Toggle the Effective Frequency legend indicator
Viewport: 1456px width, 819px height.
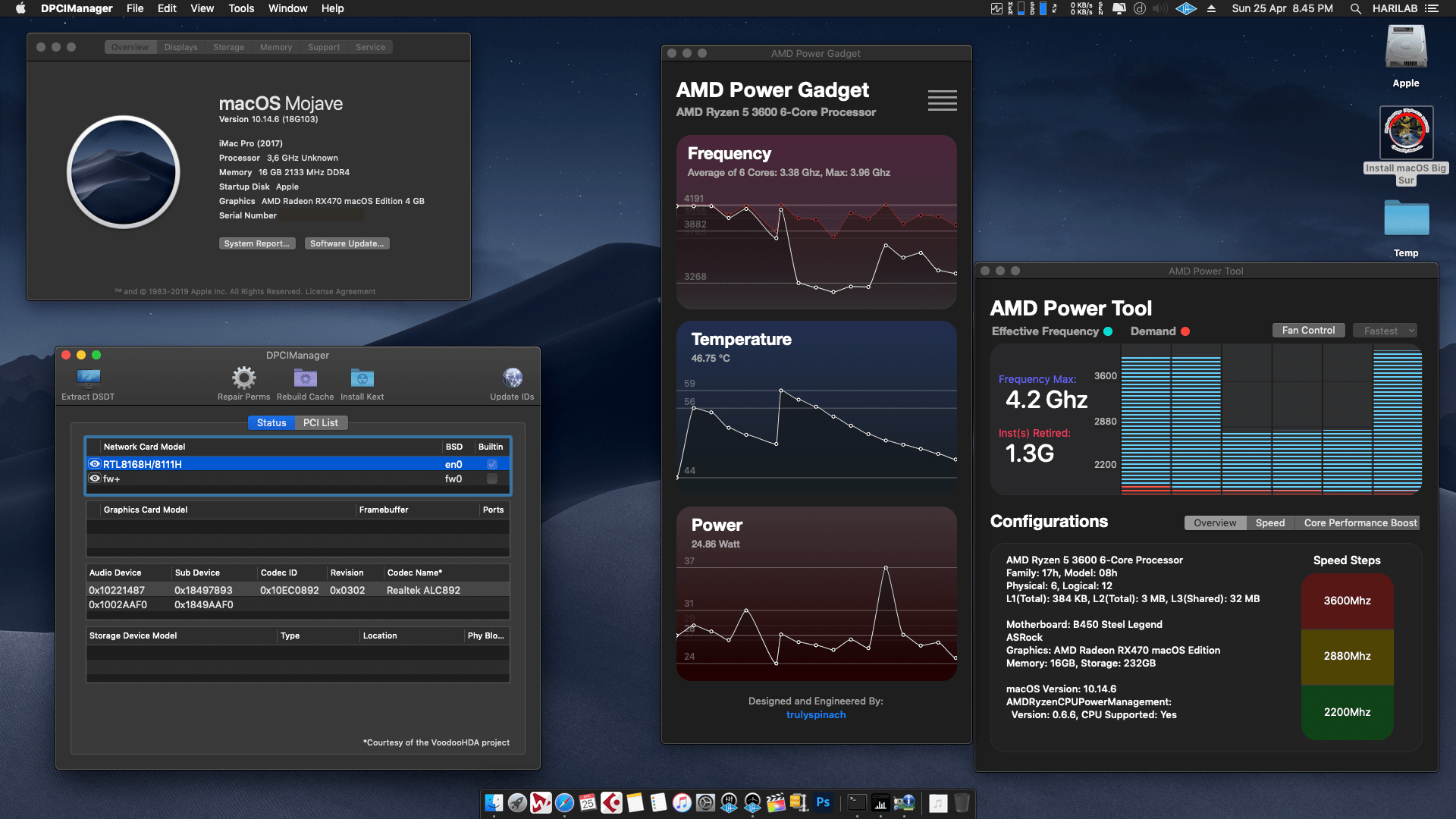pyautogui.click(x=1108, y=331)
